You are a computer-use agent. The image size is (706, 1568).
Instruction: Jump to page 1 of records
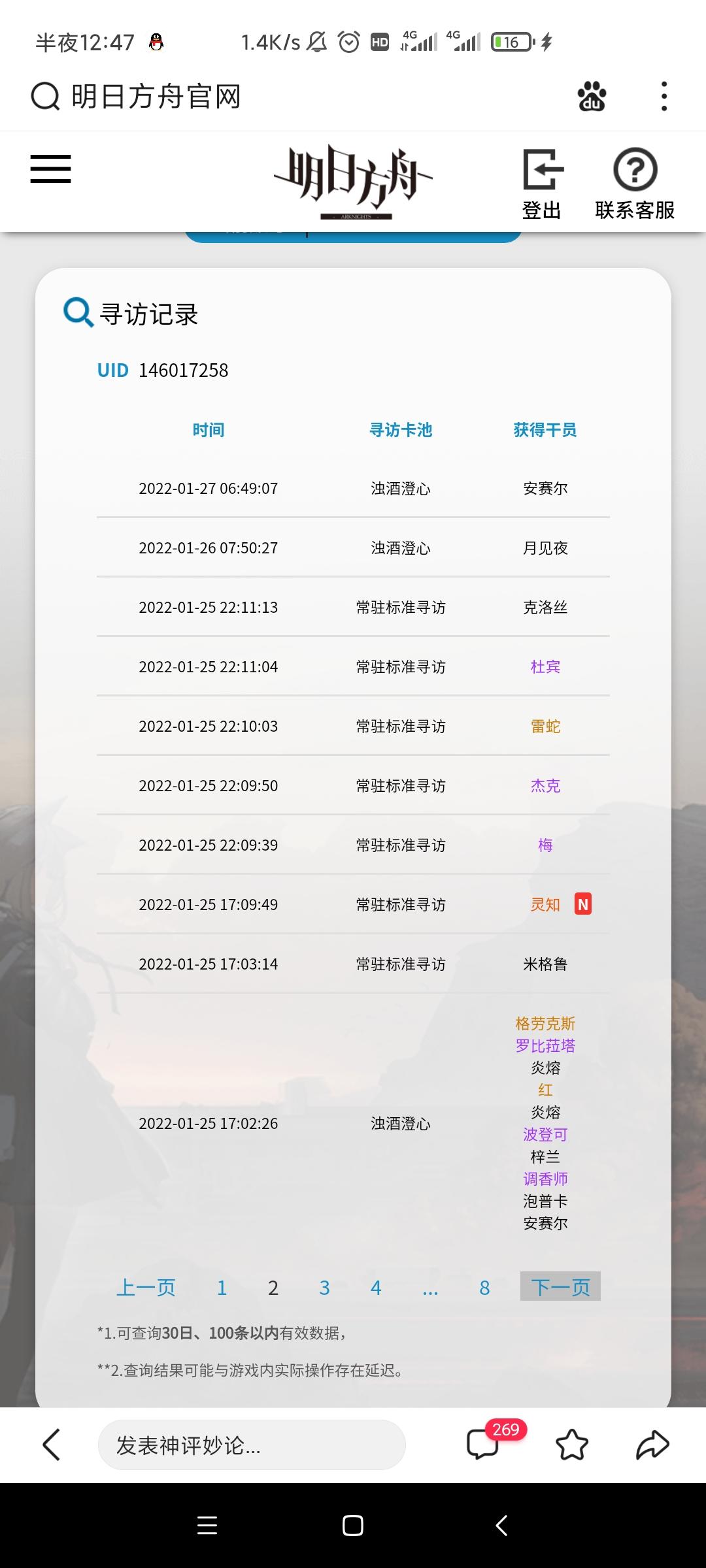pyautogui.click(x=222, y=1288)
